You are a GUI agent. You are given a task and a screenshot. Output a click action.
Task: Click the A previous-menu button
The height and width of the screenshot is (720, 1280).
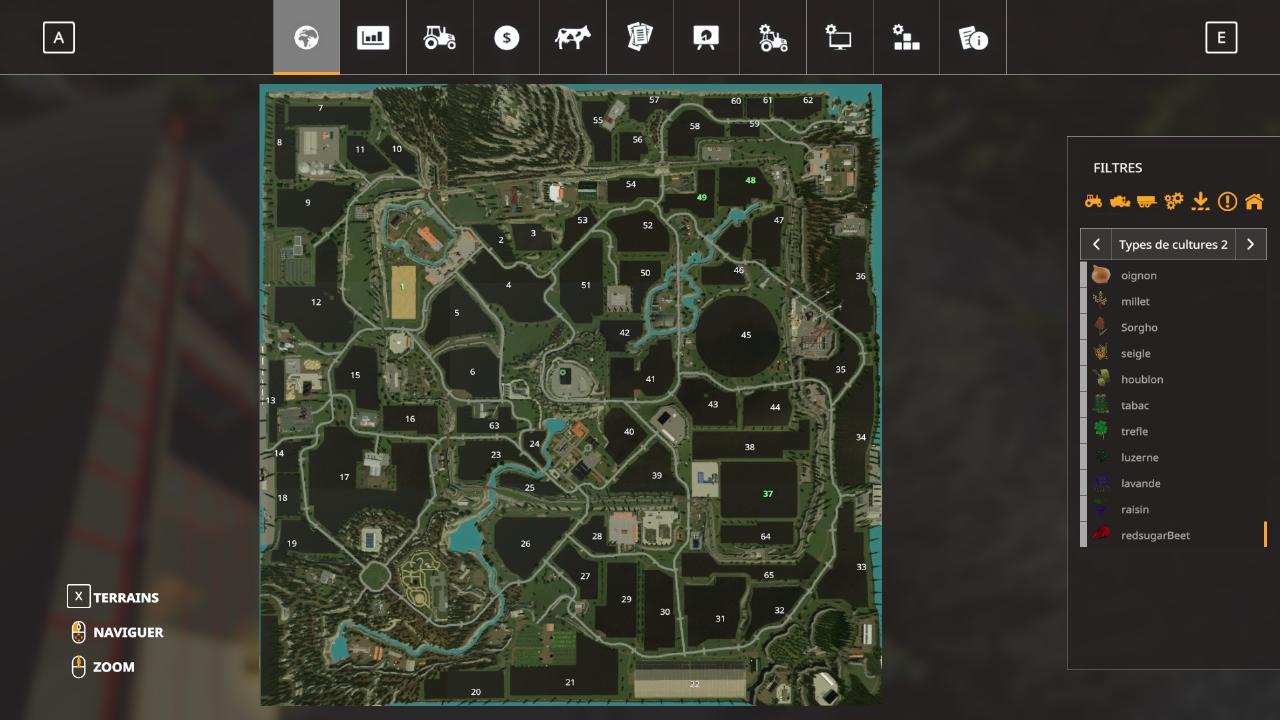pyautogui.click(x=59, y=38)
